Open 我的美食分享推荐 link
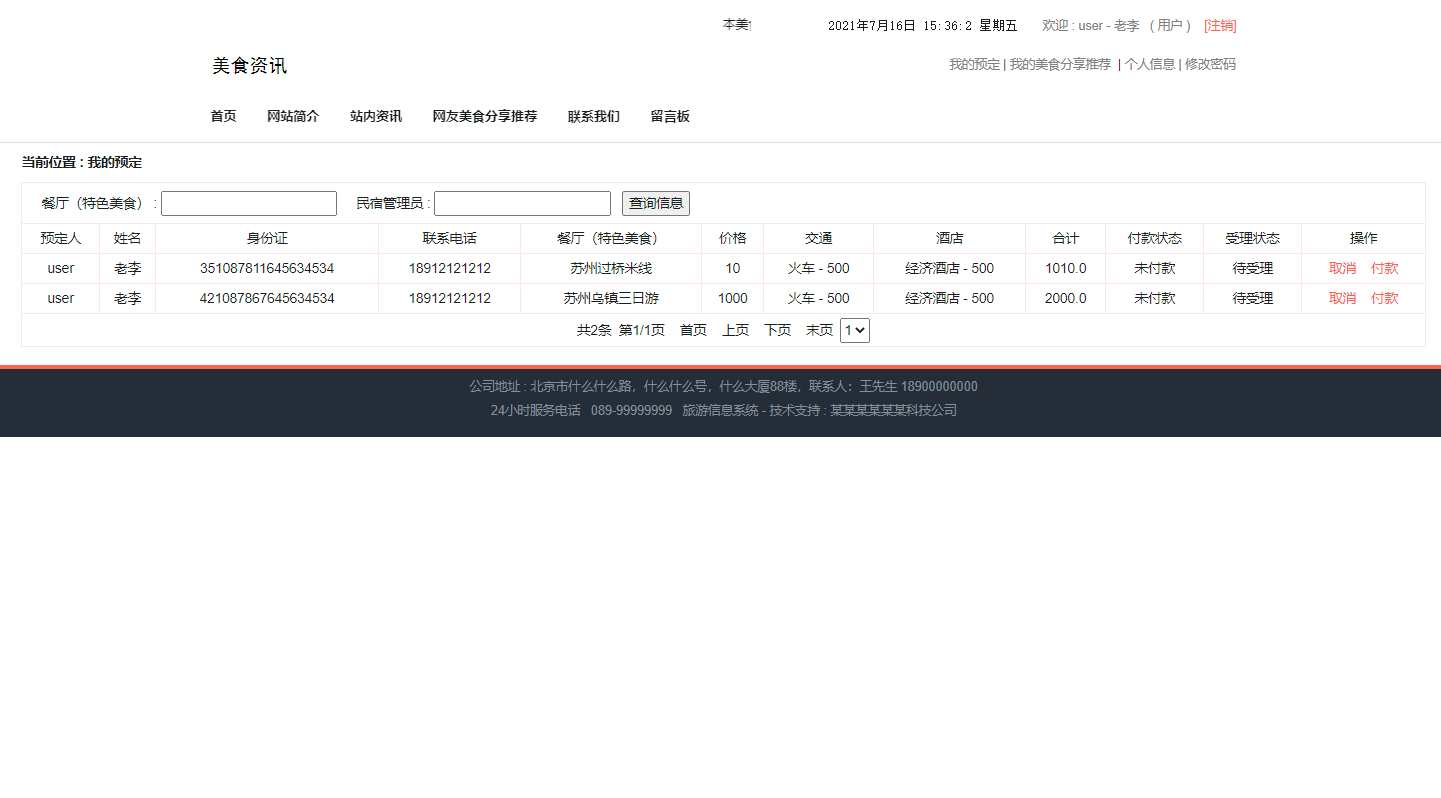The image size is (1441, 798). [1060, 64]
